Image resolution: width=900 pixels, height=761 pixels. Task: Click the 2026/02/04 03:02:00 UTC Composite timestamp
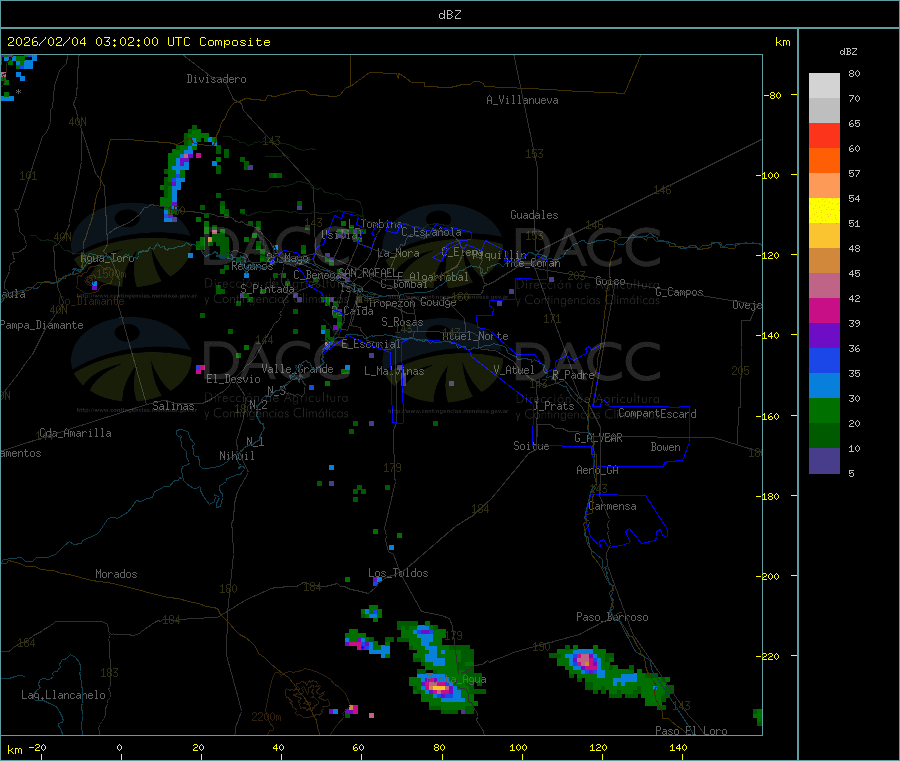pos(138,42)
